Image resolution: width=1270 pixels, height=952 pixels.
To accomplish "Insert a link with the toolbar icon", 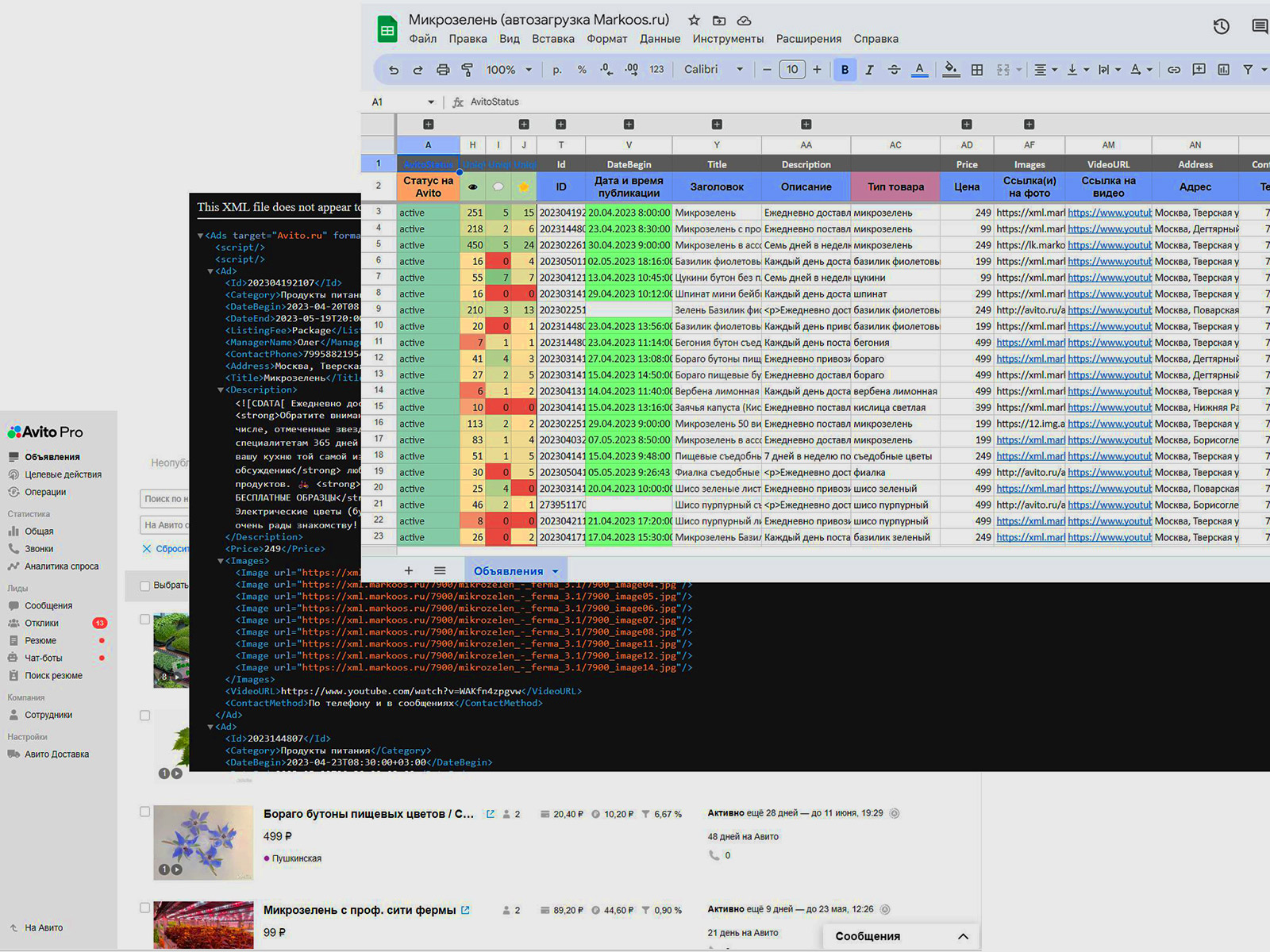I will [x=1174, y=70].
